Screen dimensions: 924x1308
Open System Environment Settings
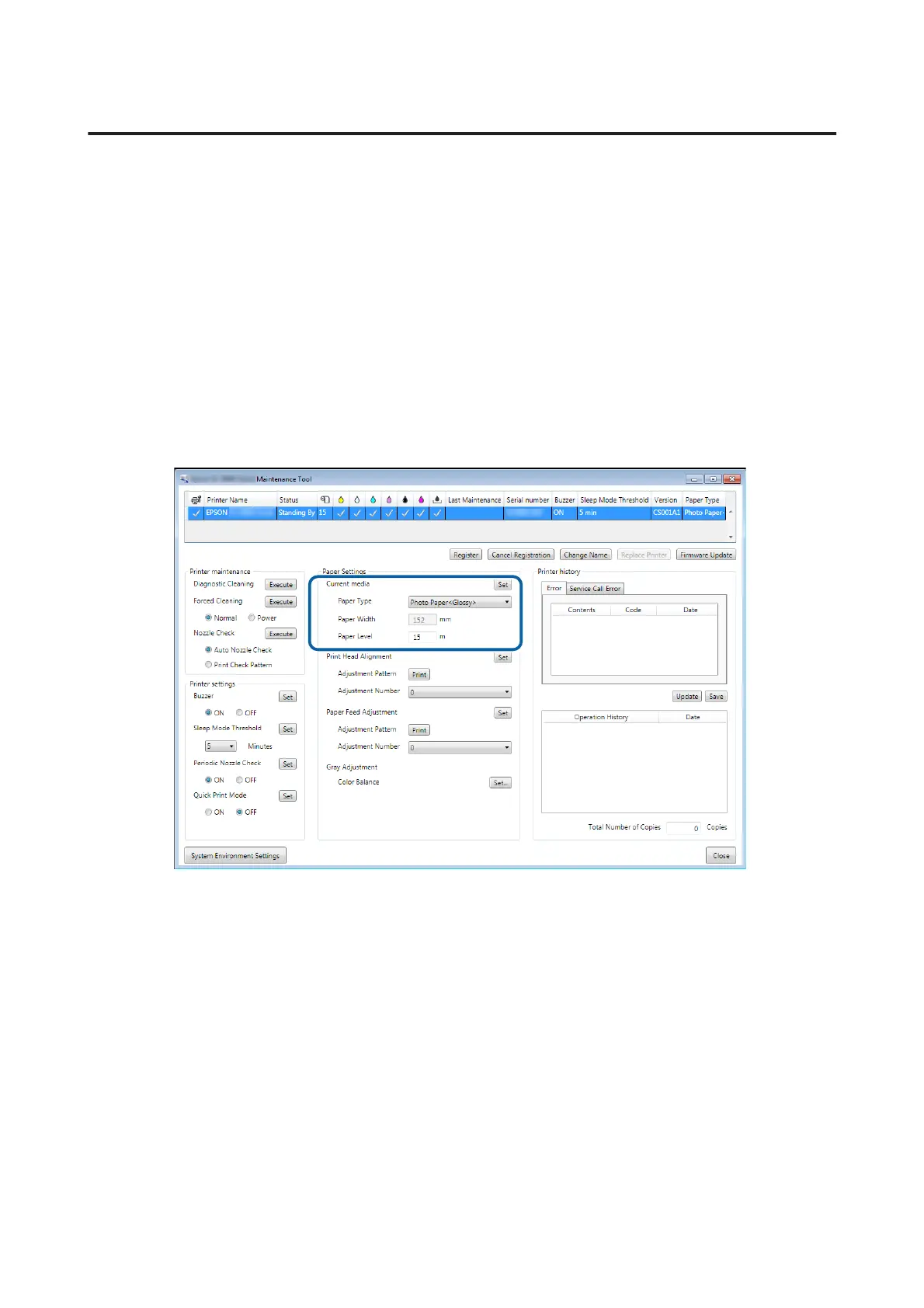click(x=235, y=856)
